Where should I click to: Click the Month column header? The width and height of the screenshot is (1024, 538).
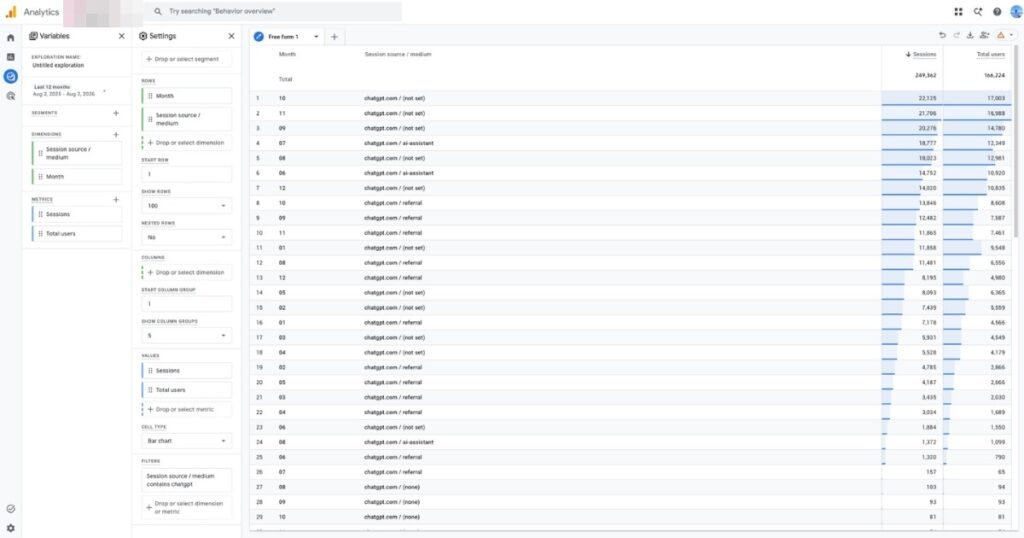[x=287, y=54]
